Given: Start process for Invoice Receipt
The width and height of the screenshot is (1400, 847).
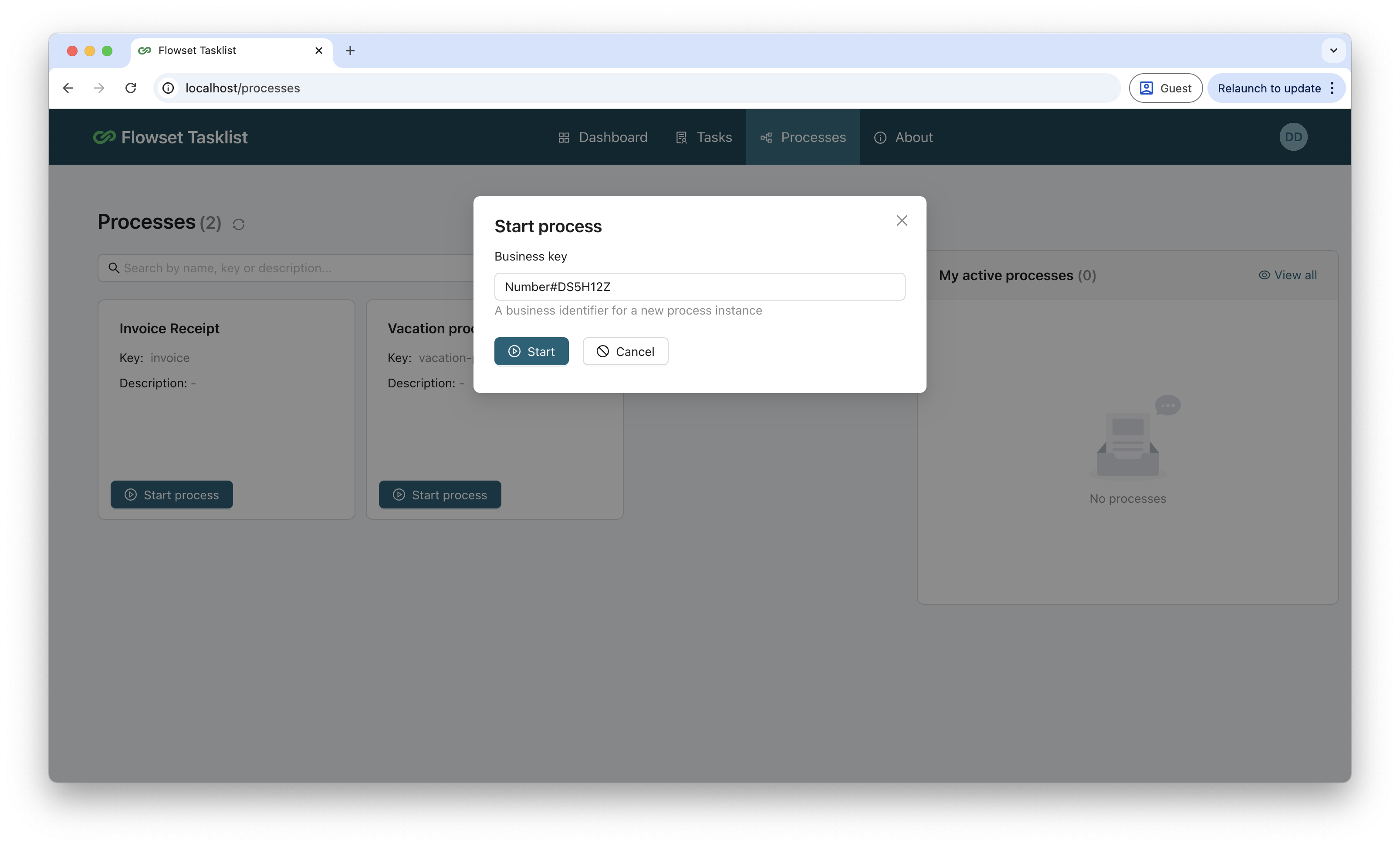Looking at the screenshot, I should coord(172,495).
